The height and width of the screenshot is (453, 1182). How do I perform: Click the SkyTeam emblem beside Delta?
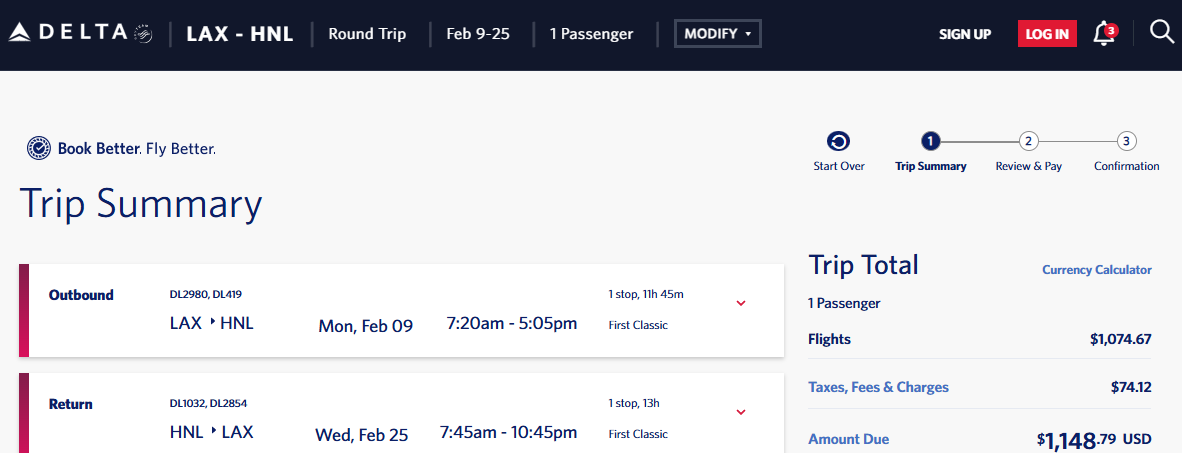pos(143,33)
